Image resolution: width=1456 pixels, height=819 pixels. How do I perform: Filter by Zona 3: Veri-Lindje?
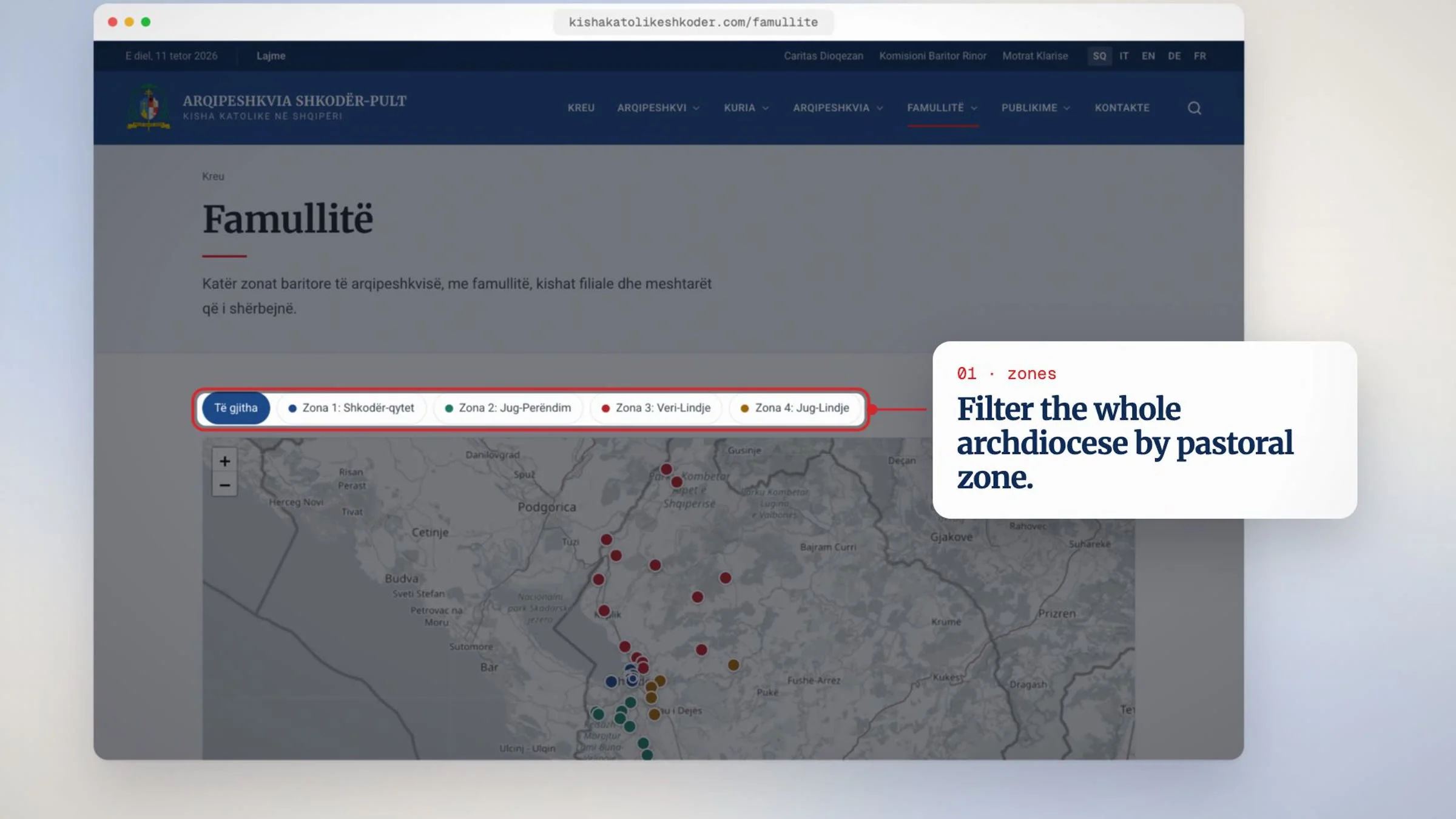(x=656, y=408)
